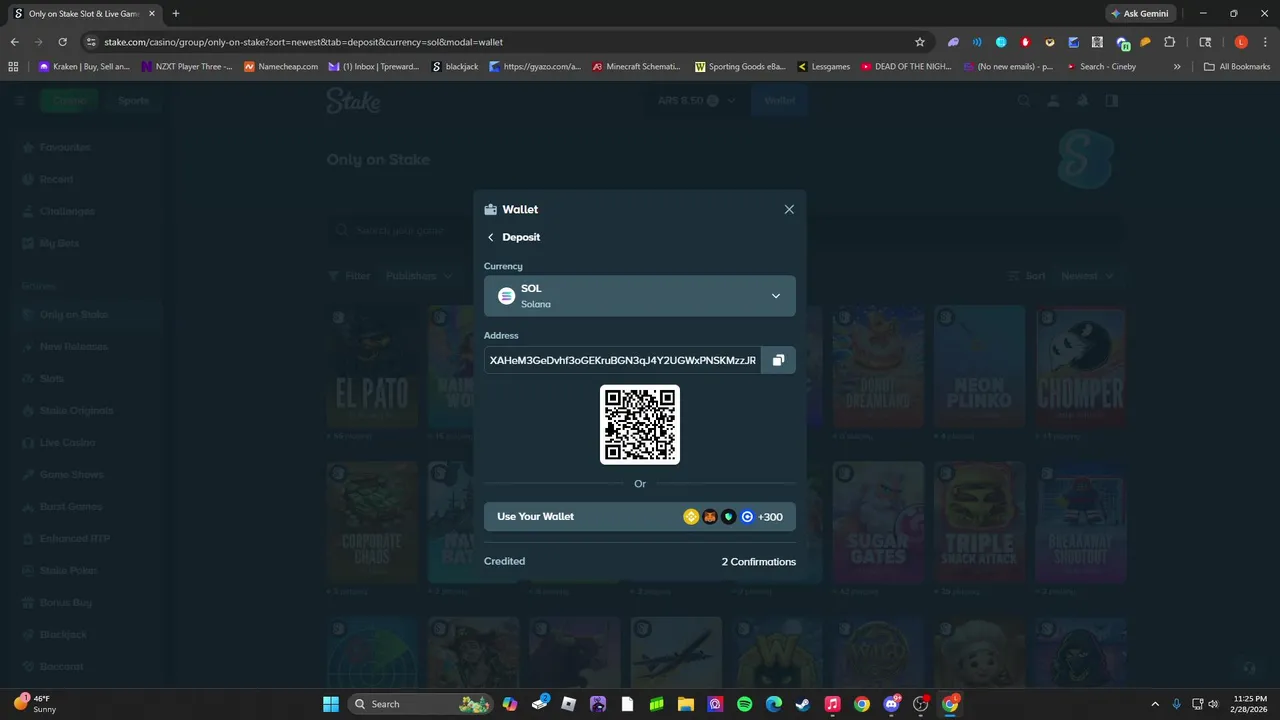This screenshot has height=720, width=1280.
Task: Click the Solana deposit address field
Action: (622, 360)
